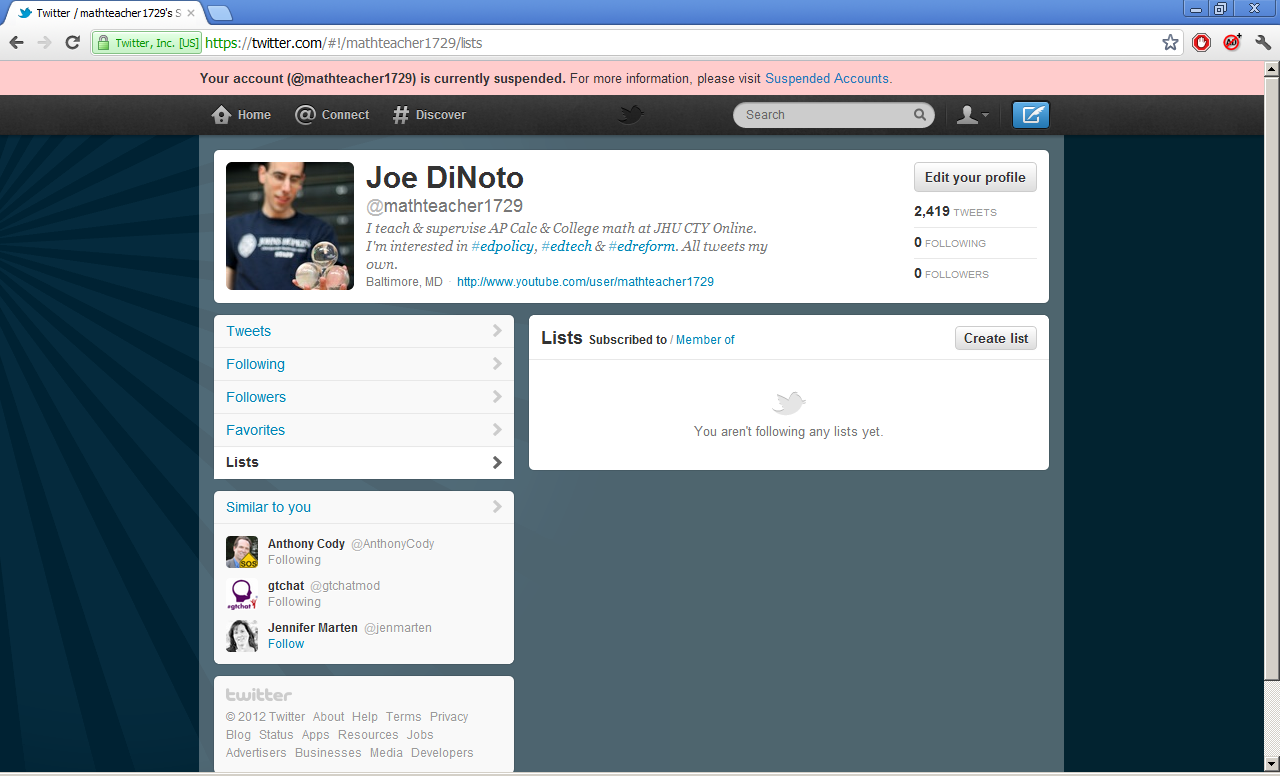Open the 0 Followers stat
The image size is (1280, 776).
(x=951, y=274)
